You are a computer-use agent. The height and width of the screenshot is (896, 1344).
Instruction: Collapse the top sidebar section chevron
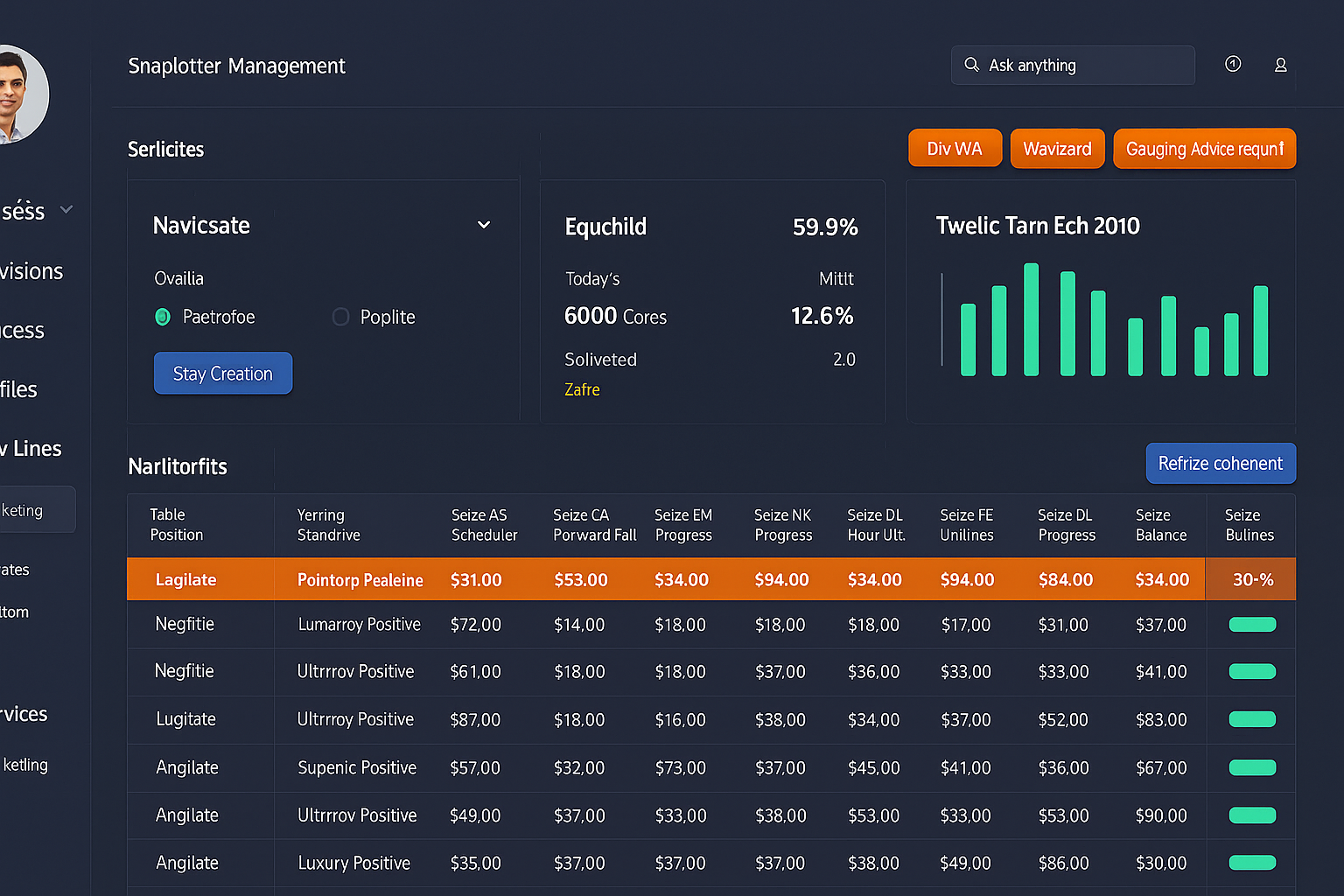[x=66, y=209]
